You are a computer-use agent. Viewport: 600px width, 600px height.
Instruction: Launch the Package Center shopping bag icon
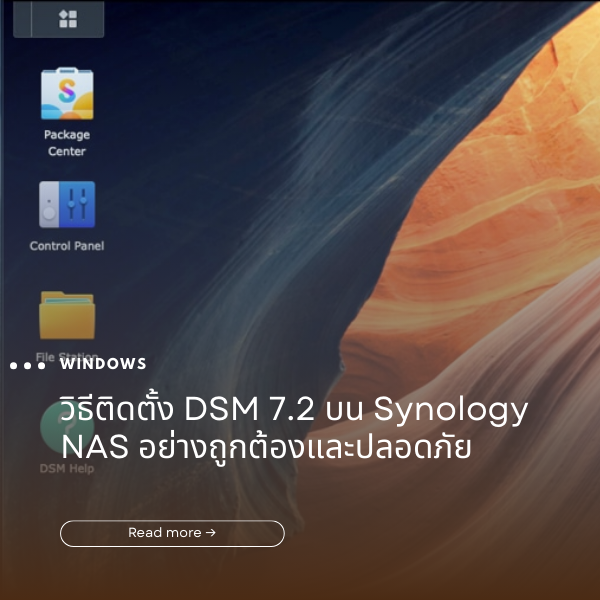(67, 94)
